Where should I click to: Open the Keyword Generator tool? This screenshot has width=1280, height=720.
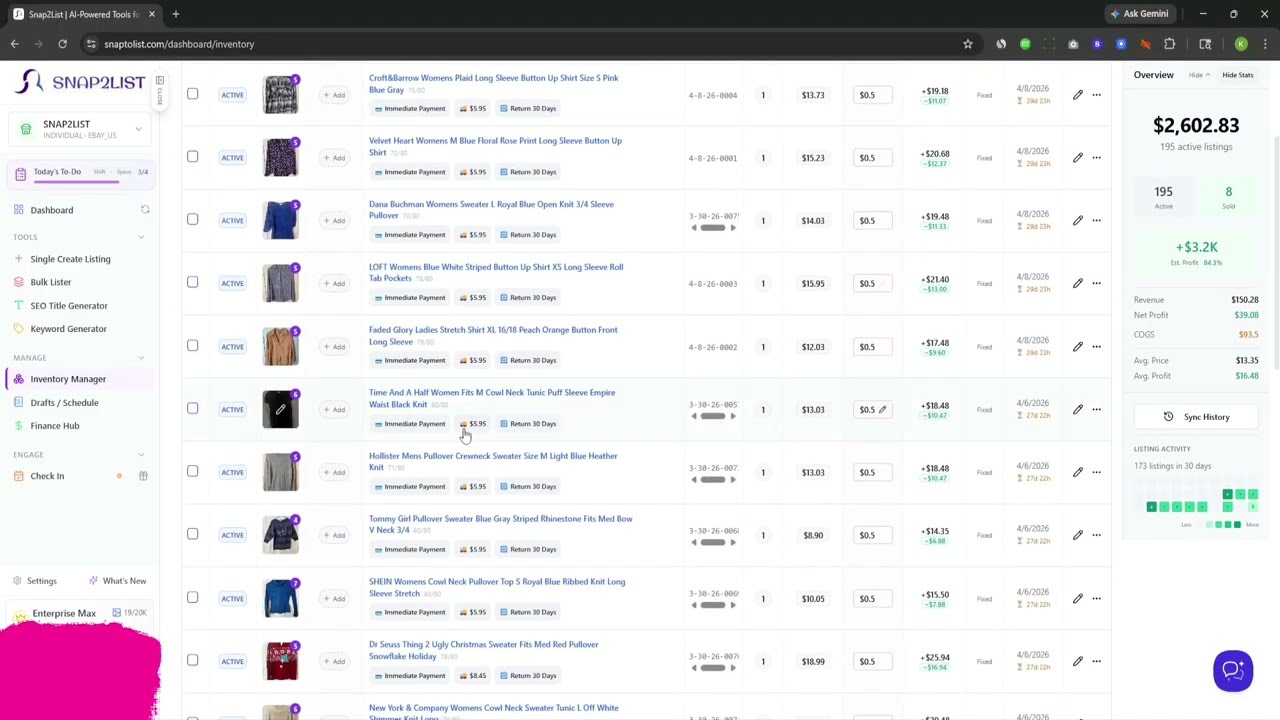click(68, 329)
